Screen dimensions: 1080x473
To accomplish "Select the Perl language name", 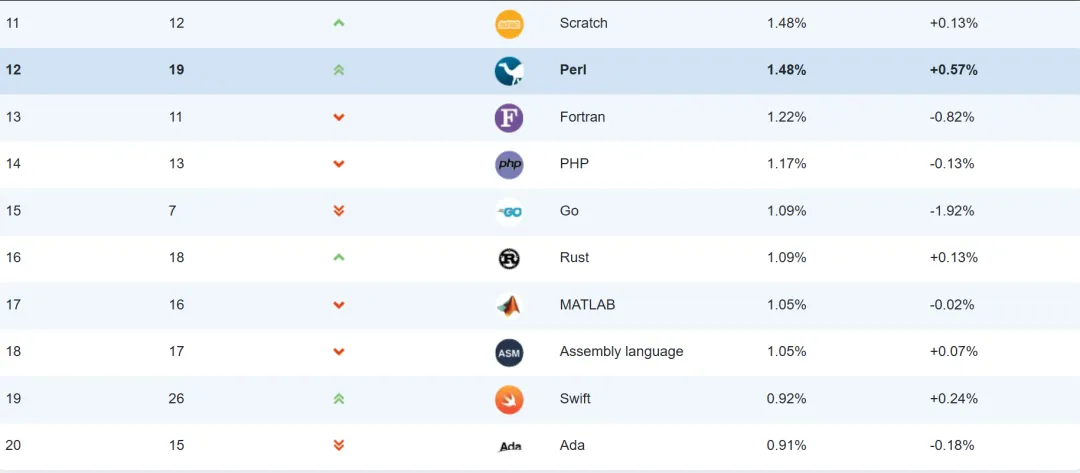I will (573, 70).
